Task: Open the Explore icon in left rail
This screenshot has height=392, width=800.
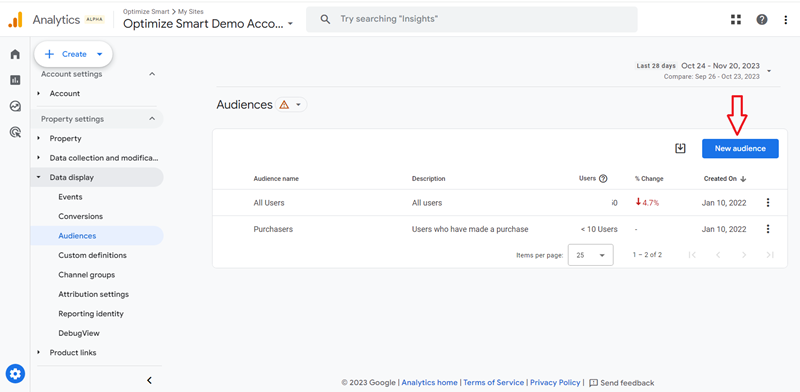Action: tap(15, 106)
